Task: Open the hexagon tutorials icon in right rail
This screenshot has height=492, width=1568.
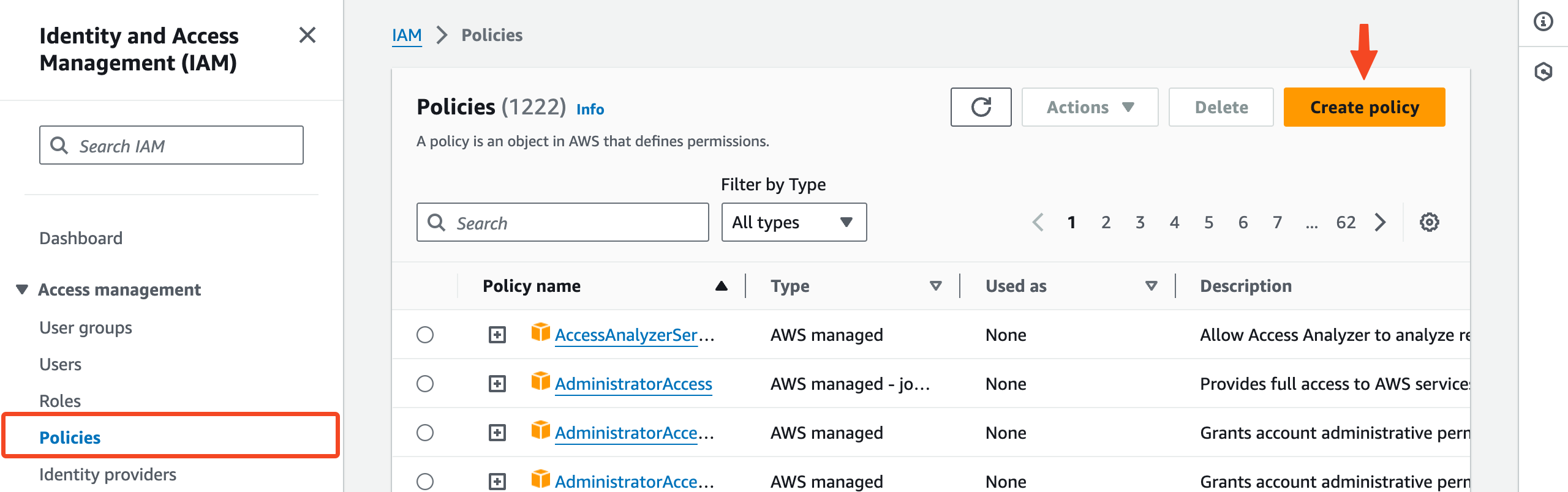Action: [1543, 72]
